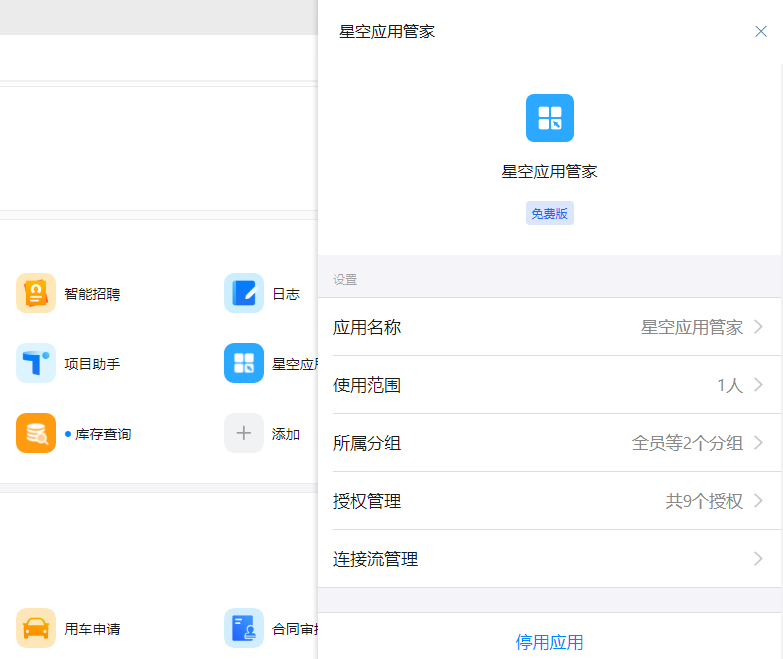Open the 合同审批 app icon

pyautogui.click(x=244, y=629)
